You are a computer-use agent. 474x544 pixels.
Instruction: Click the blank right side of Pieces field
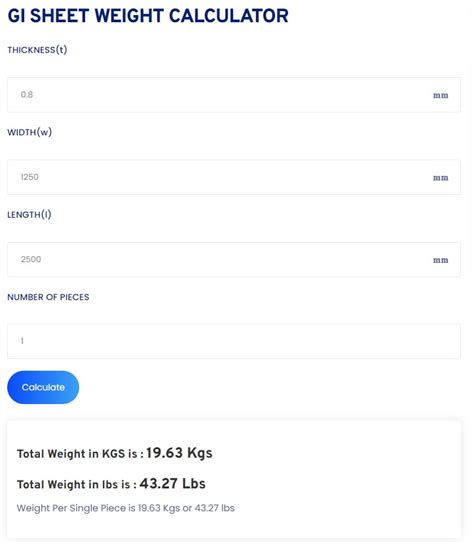tap(312, 342)
